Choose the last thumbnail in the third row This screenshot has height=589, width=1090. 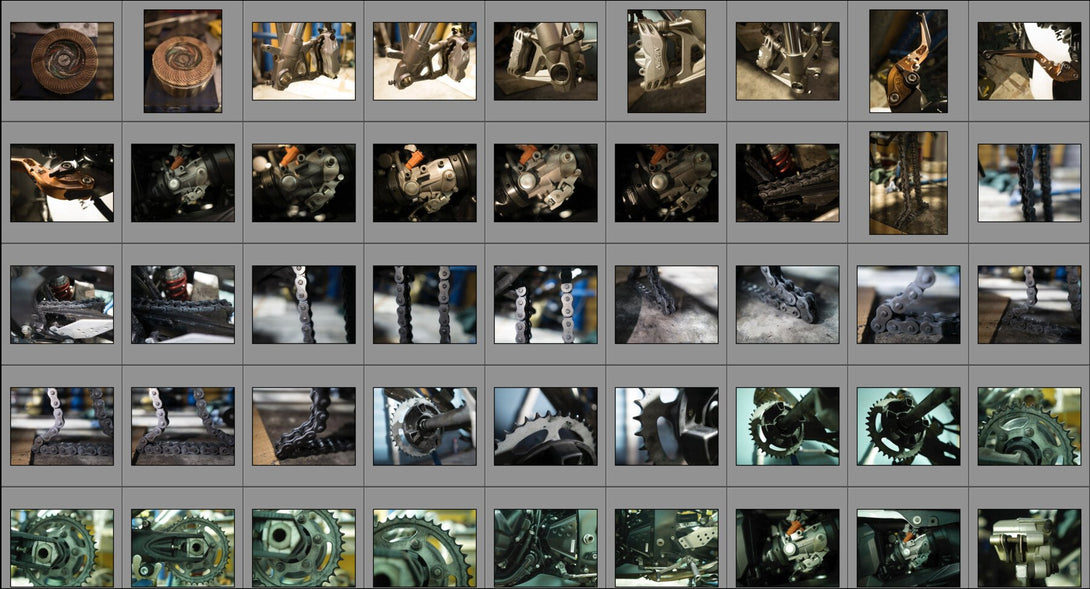pos(1029,304)
